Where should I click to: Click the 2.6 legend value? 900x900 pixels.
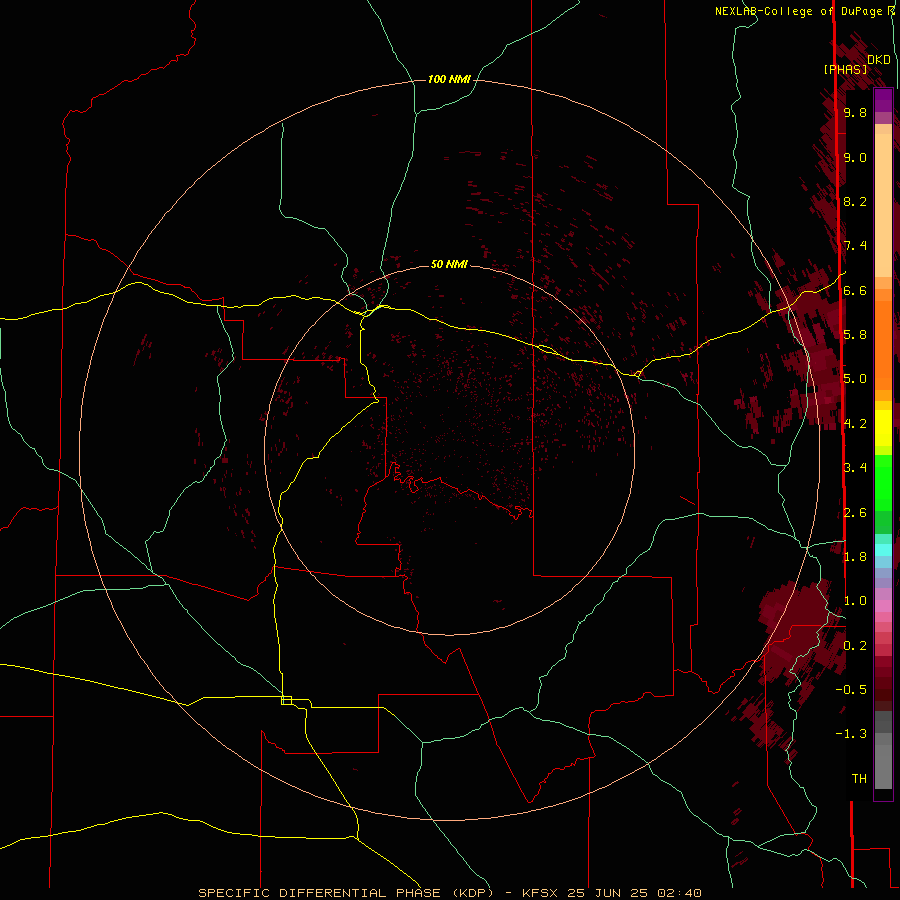click(x=855, y=512)
